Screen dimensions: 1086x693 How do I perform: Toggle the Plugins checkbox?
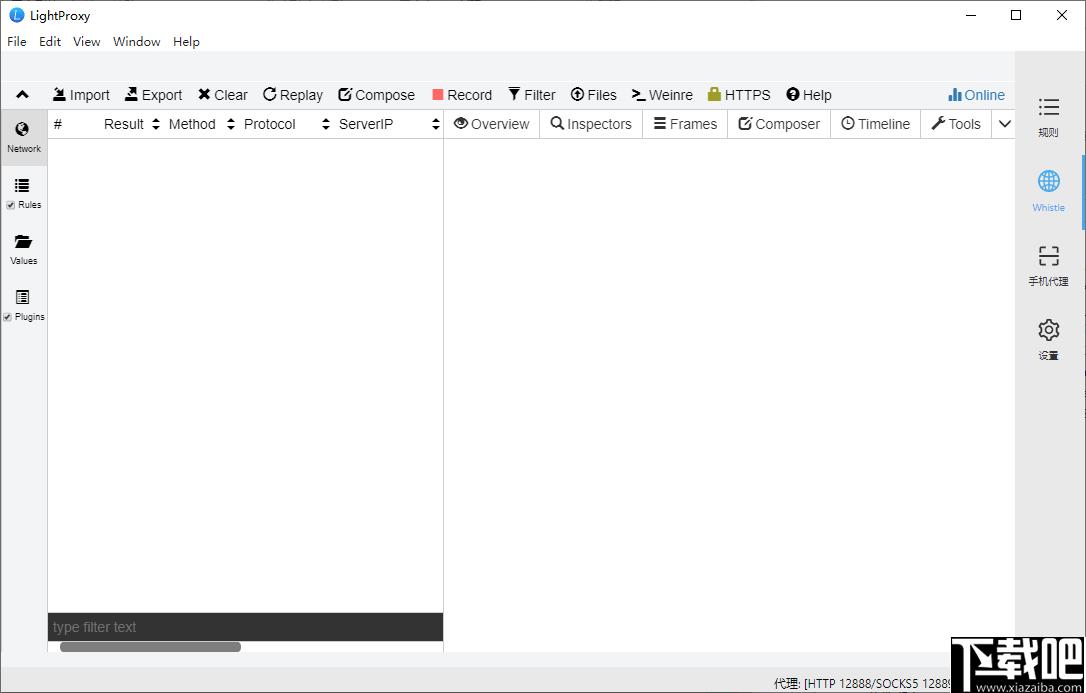8,317
